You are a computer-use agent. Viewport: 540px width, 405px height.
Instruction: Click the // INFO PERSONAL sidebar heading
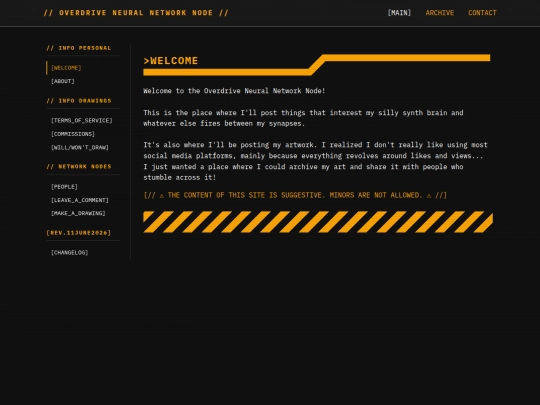tap(79, 48)
